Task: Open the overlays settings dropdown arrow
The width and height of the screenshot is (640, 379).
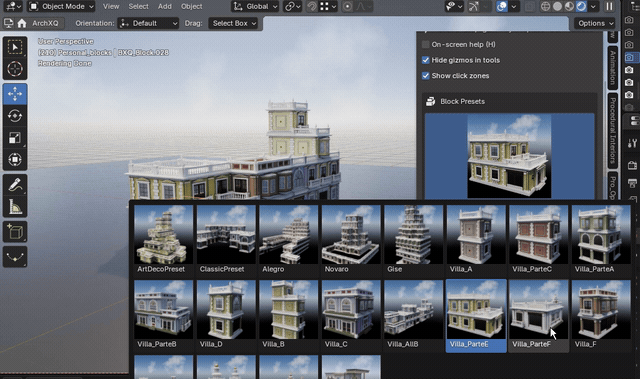Action: pyautogui.click(x=513, y=7)
